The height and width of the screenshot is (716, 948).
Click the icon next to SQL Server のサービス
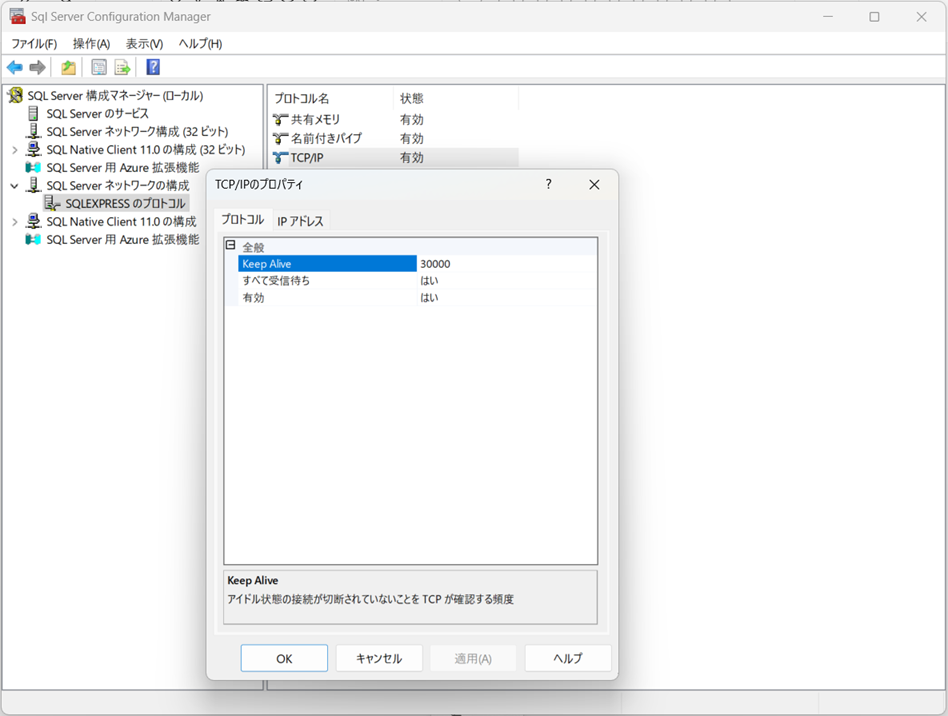click(x=34, y=114)
